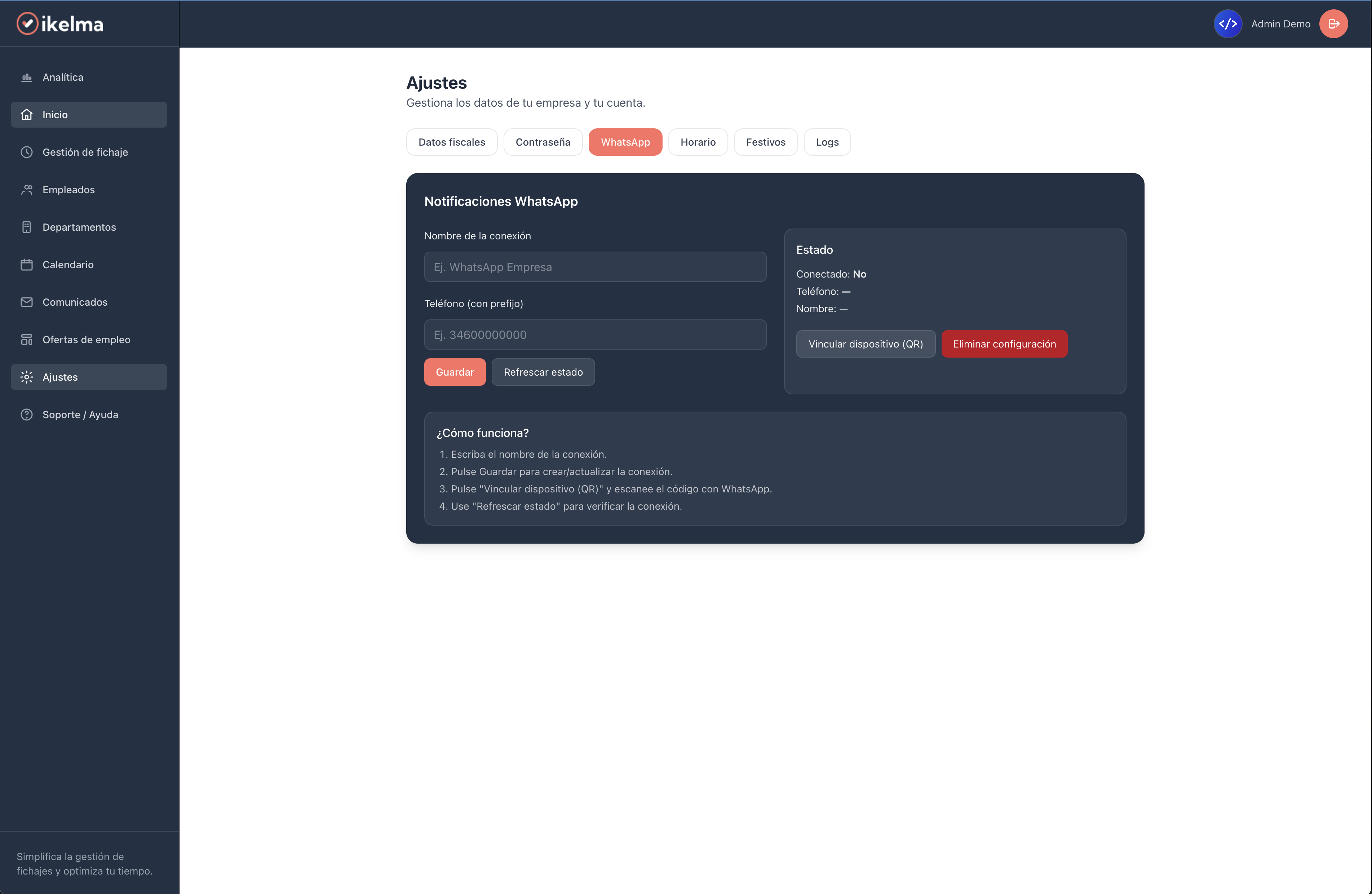This screenshot has width=1372, height=894.
Task: Click the Teléfono (con prefijo) input
Action: point(594,335)
